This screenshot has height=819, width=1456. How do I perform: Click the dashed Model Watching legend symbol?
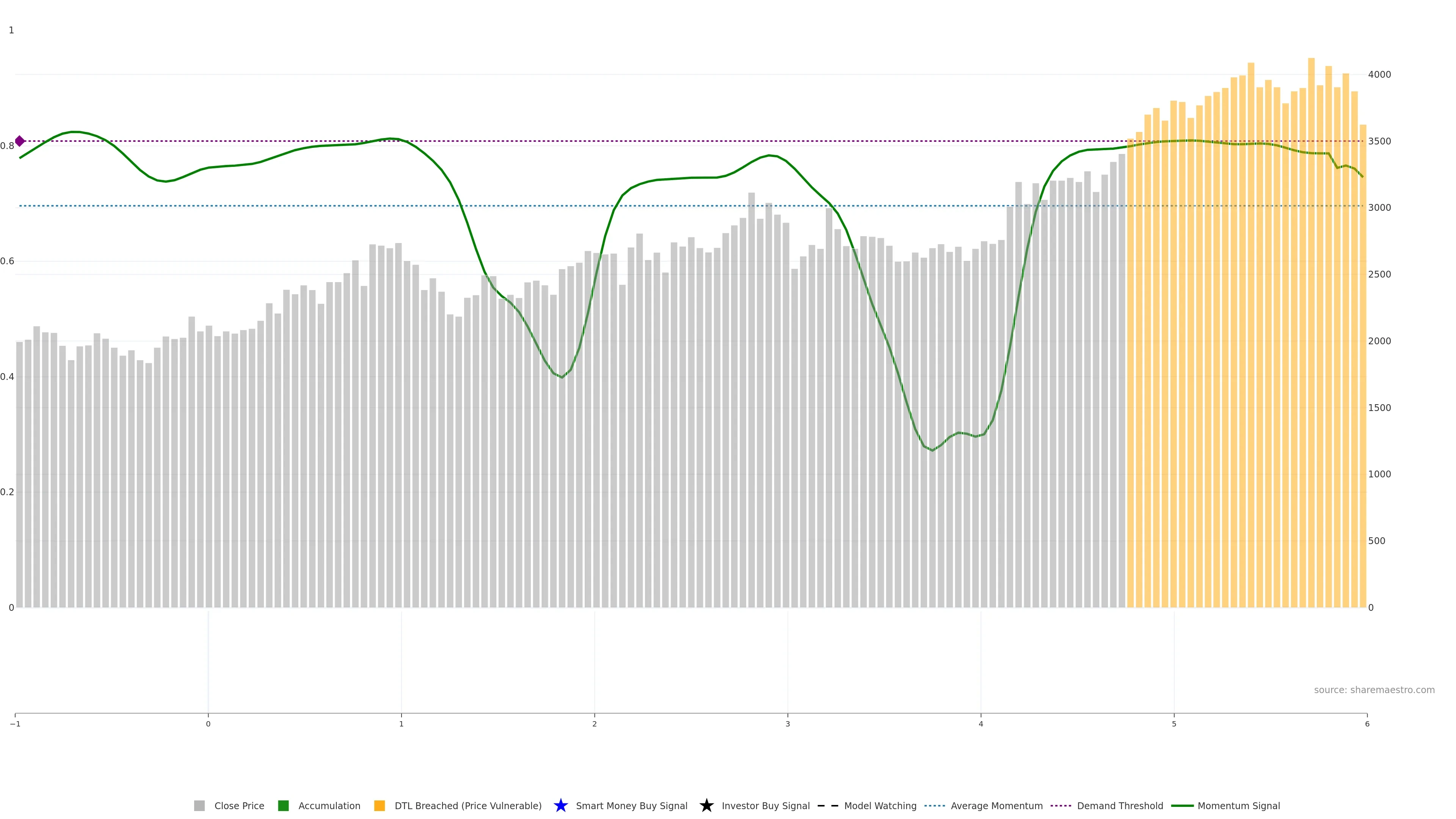(827, 806)
